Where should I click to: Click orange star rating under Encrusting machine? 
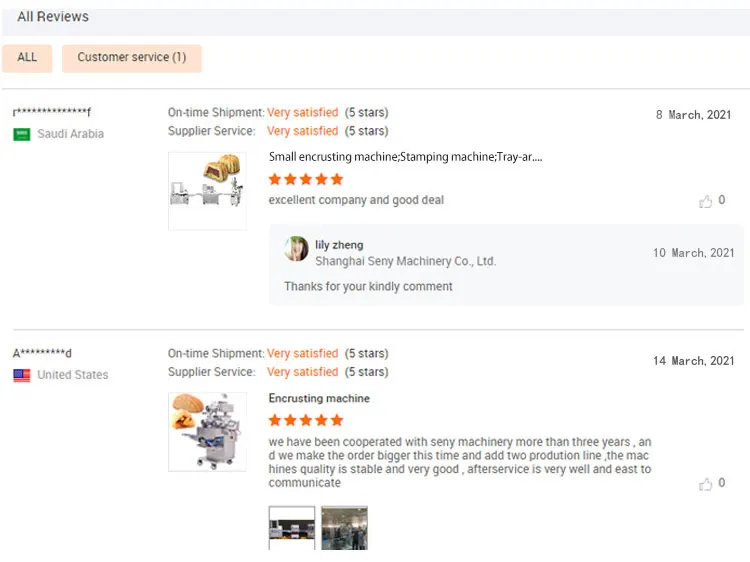[305, 420]
